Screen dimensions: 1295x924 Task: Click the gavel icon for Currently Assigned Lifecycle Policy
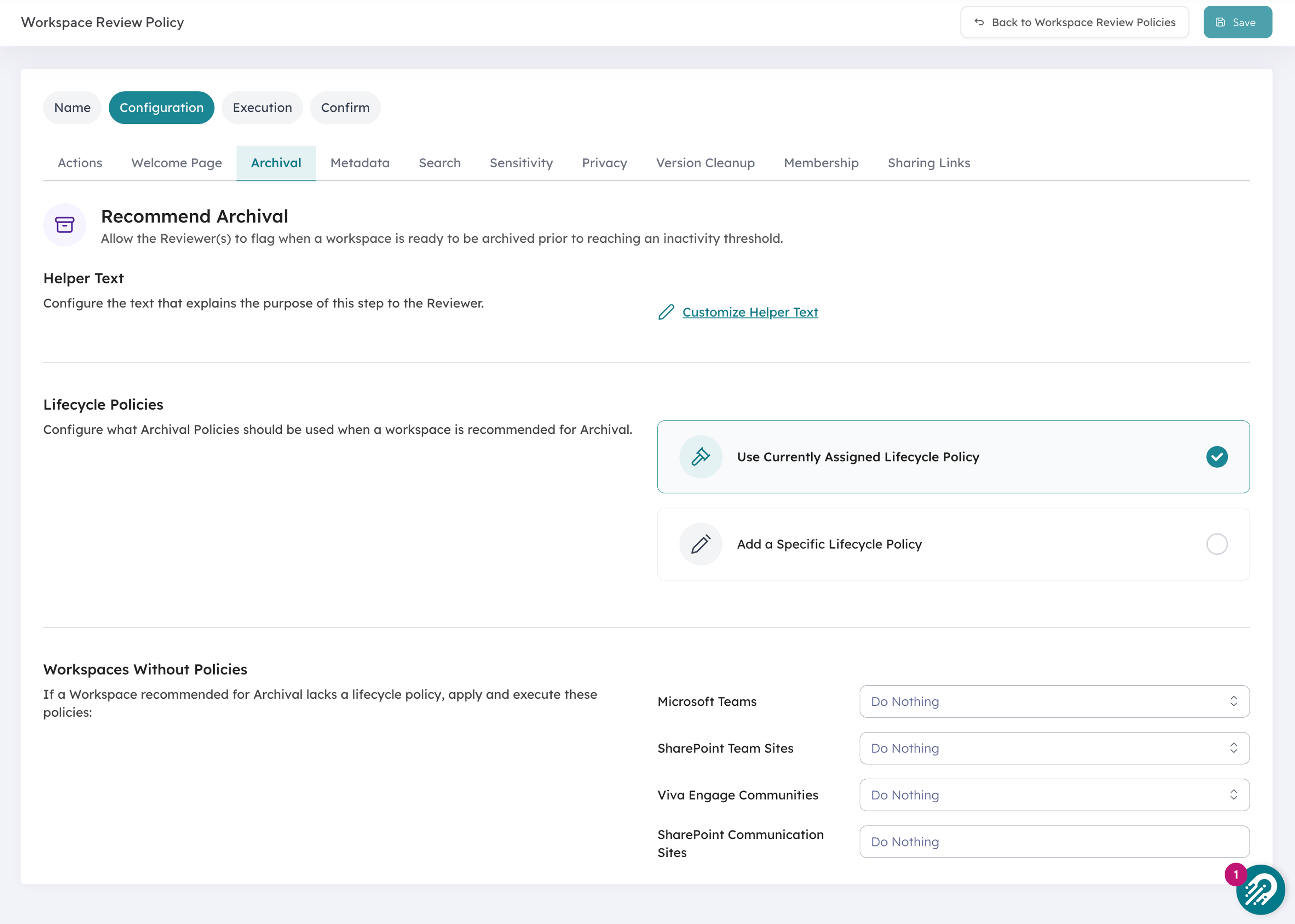coord(701,456)
